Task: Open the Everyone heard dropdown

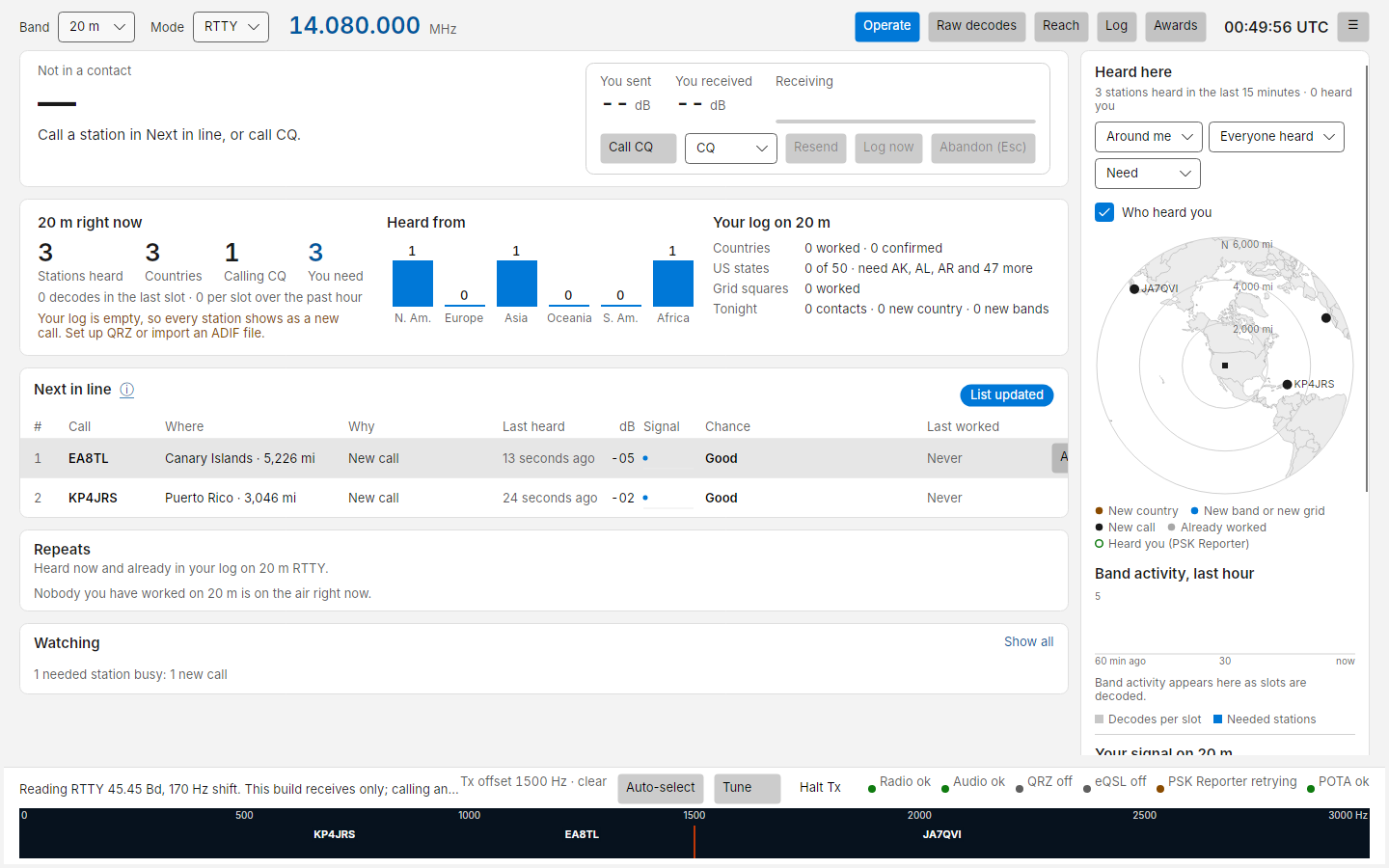Action: [x=1276, y=137]
